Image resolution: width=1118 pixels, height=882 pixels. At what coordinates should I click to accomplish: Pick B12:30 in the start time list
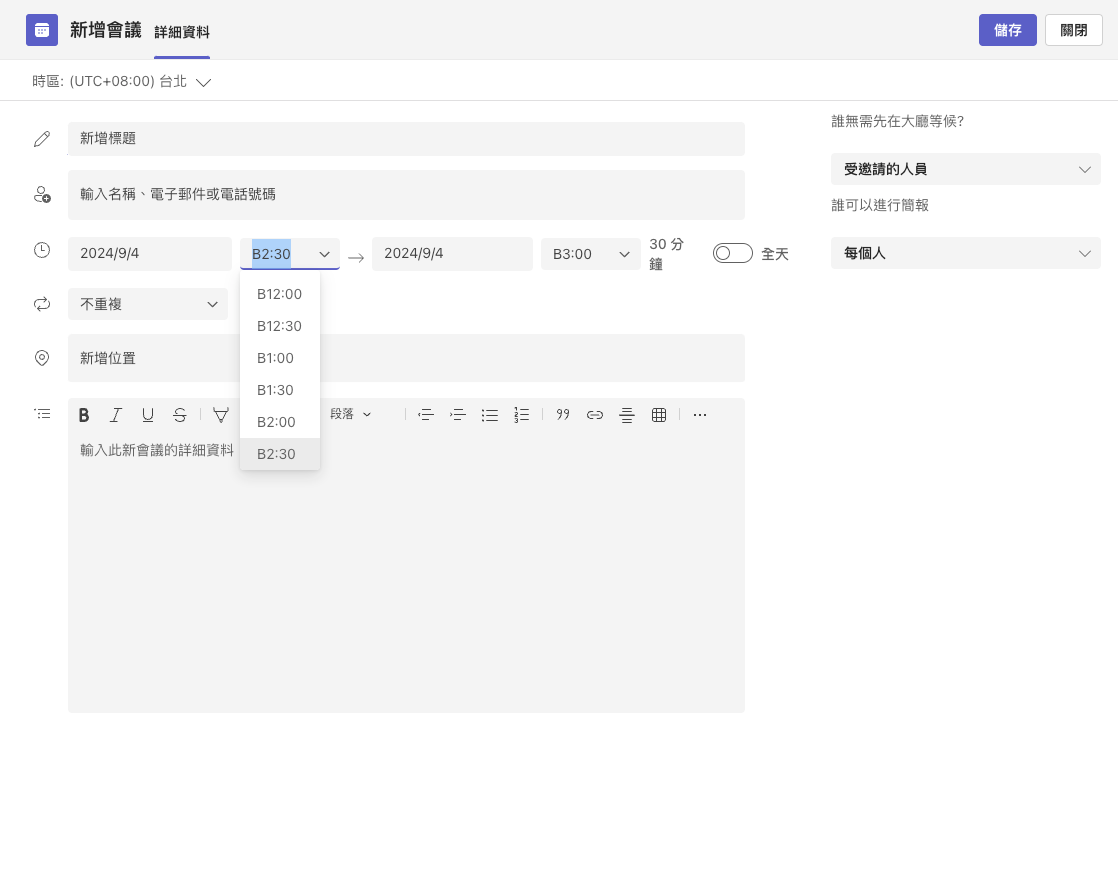tap(280, 326)
